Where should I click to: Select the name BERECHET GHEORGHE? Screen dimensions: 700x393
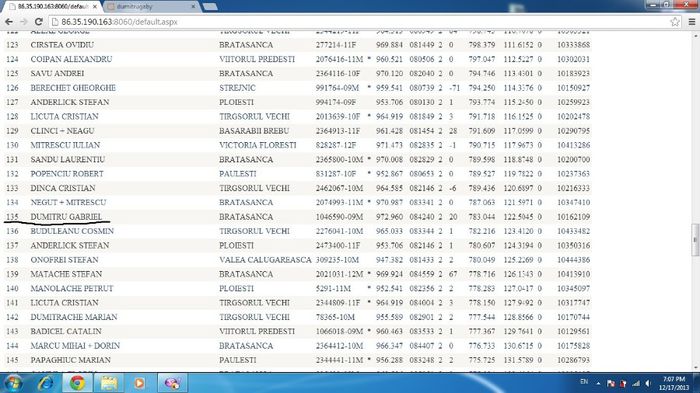(73, 88)
